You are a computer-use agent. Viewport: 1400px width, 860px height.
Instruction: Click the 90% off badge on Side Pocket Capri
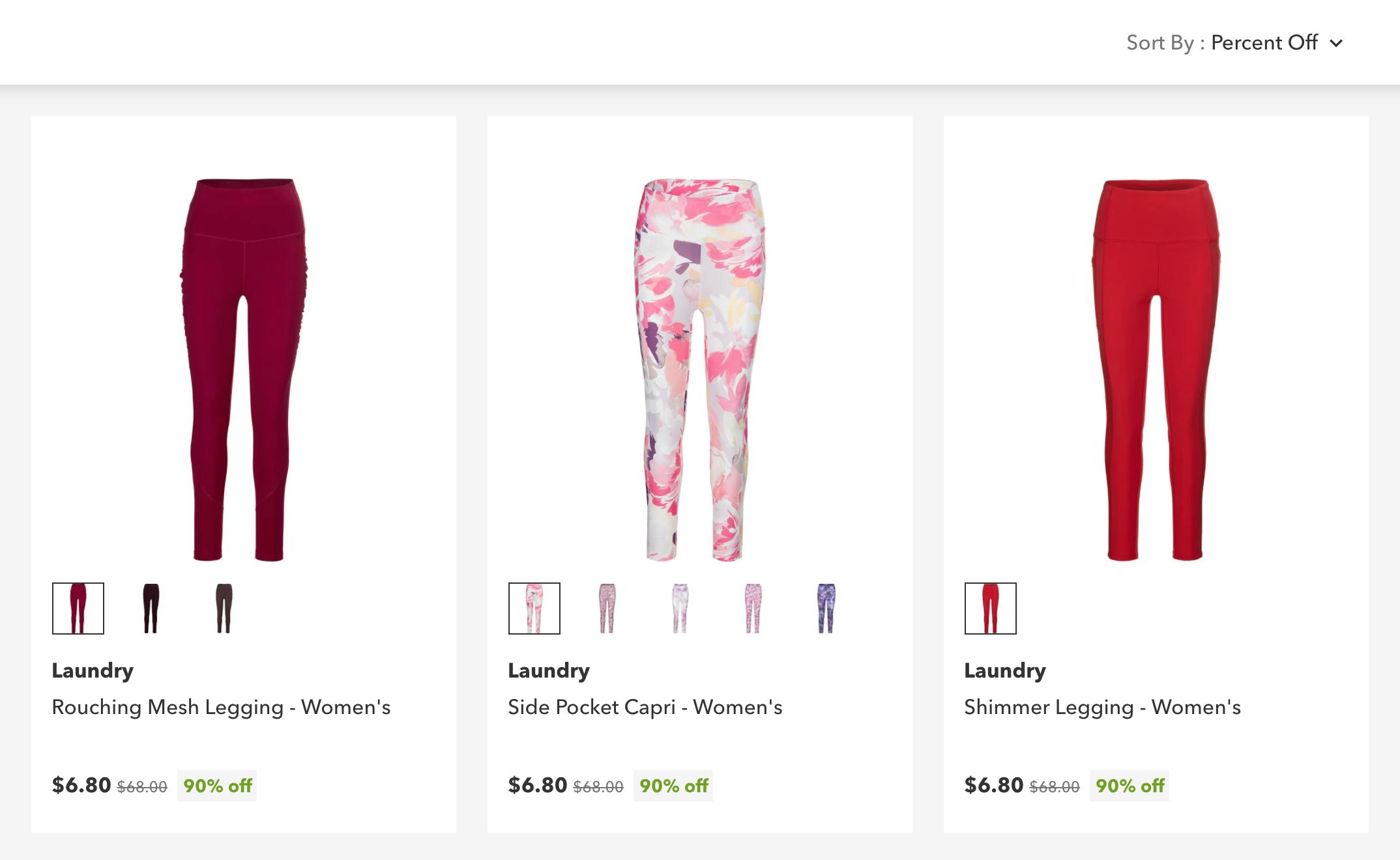[673, 786]
